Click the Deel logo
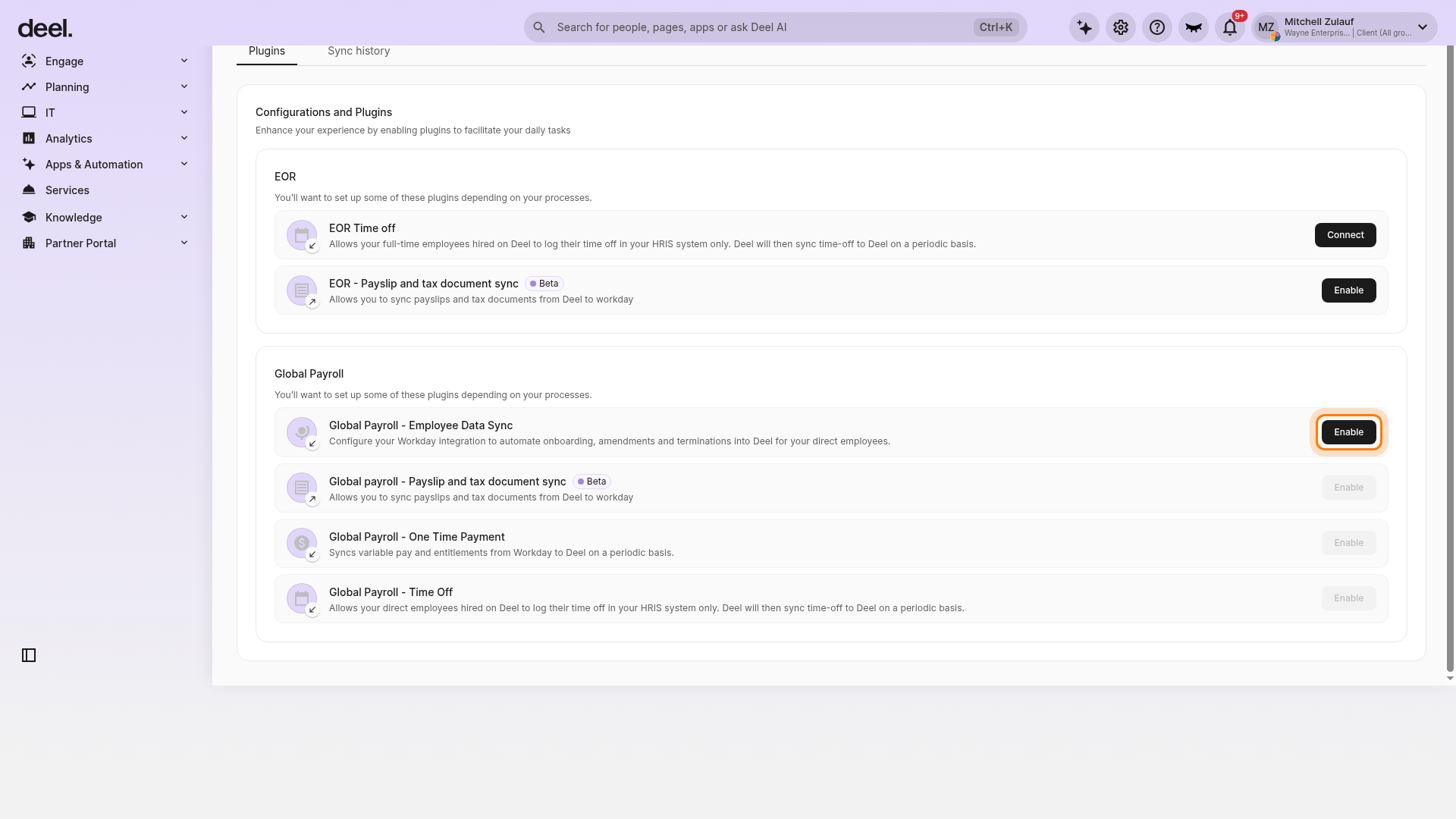Screen dimensions: 1456x819 45,28
